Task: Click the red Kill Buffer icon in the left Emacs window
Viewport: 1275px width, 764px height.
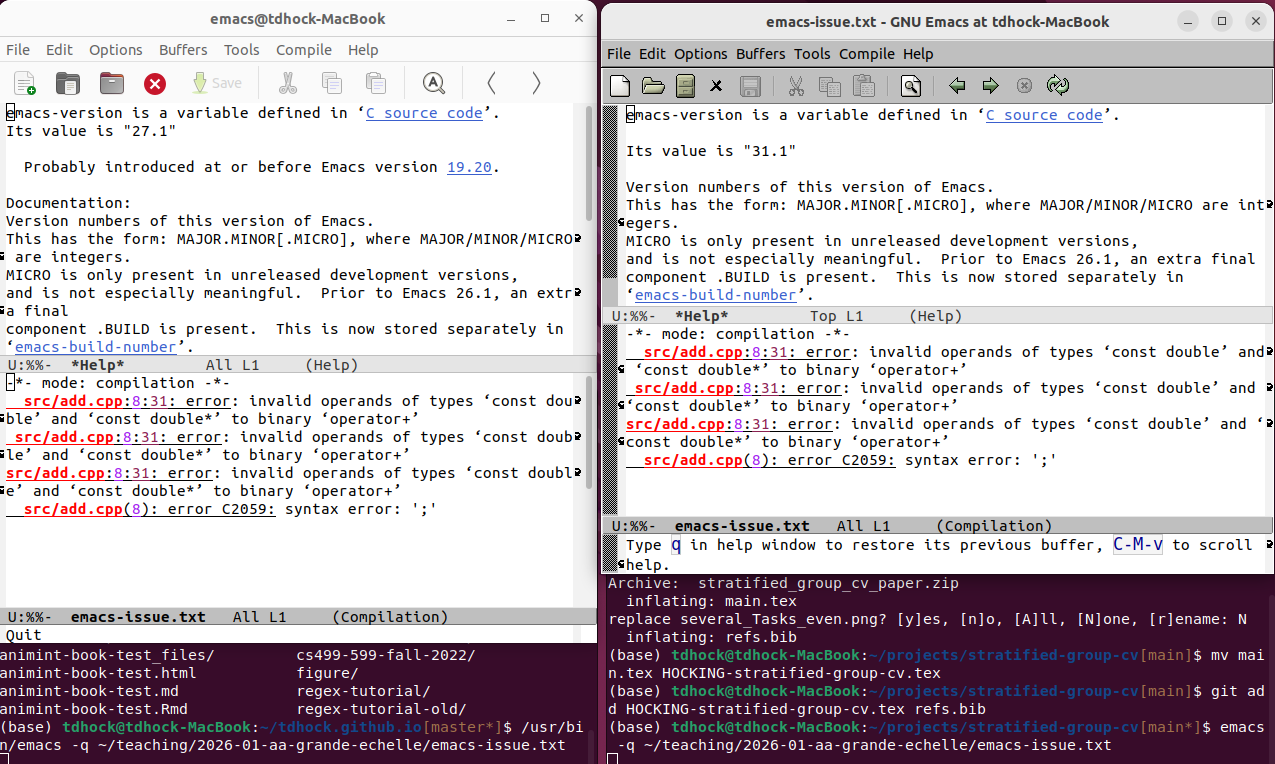Action: (x=155, y=83)
